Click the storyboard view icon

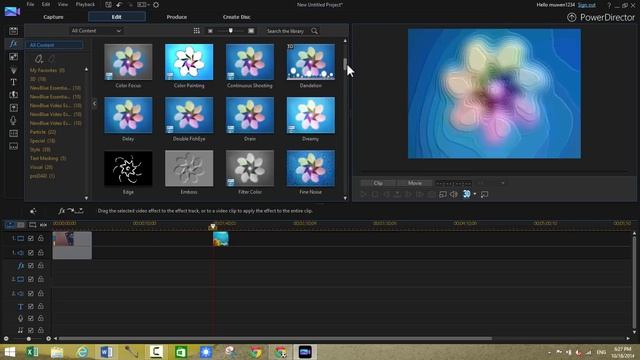20,225
